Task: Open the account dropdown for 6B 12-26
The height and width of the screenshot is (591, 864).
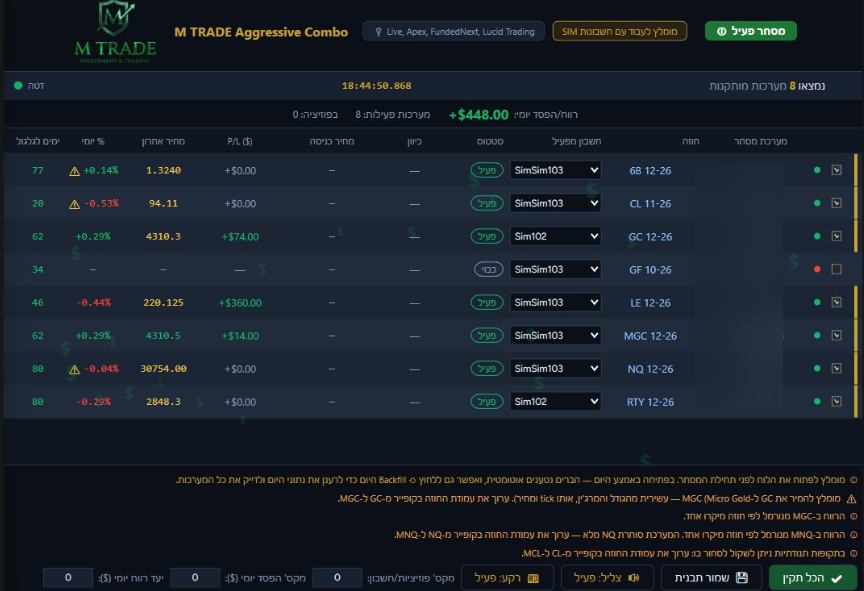Action: [x=555, y=170]
